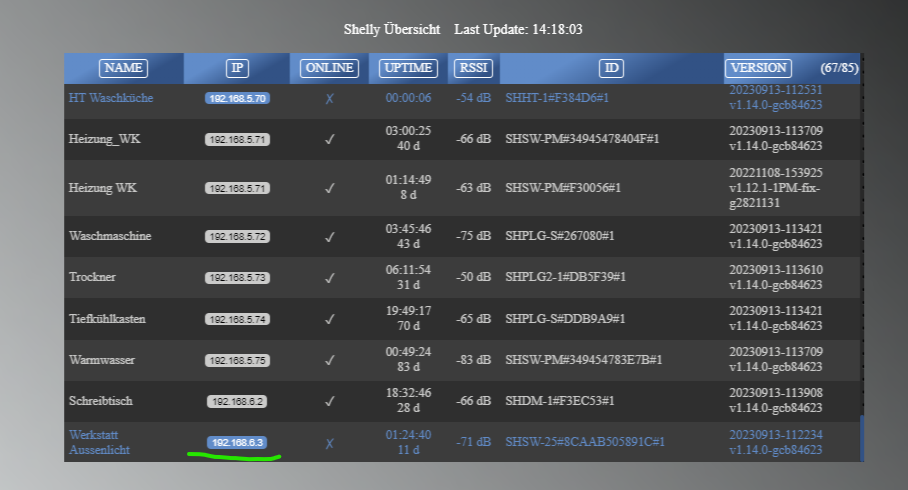
Task: Select the Waschmaschine device name
Action: (x=110, y=236)
